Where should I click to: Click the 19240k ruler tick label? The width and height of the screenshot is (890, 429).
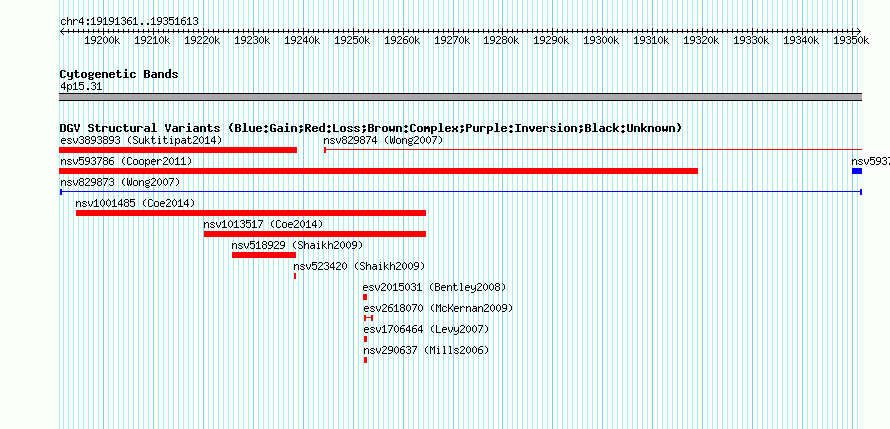tap(303, 40)
